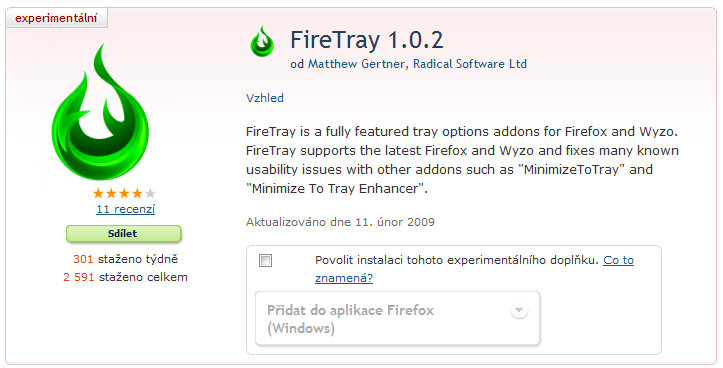This screenshot has height=368, width=723.
Task: Click the small FireTray icon beside the title
Action: pyautogui.click(x=262, y=42)
